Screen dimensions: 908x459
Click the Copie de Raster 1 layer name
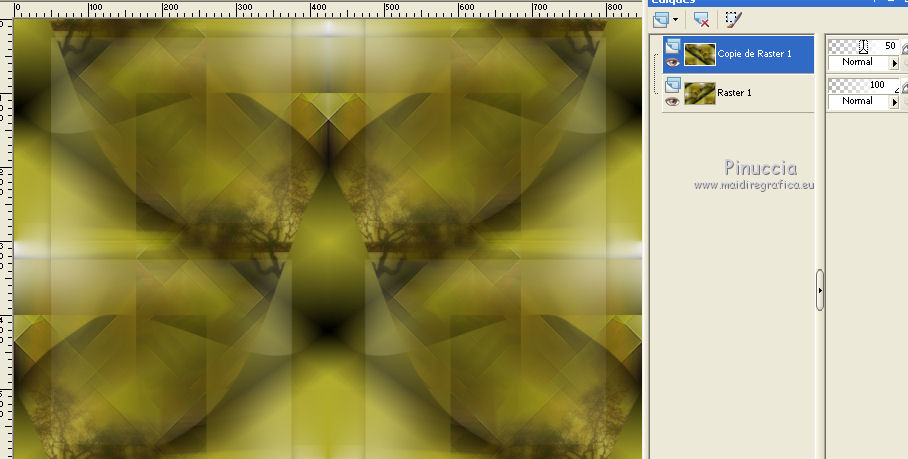[x=755, y=54]
